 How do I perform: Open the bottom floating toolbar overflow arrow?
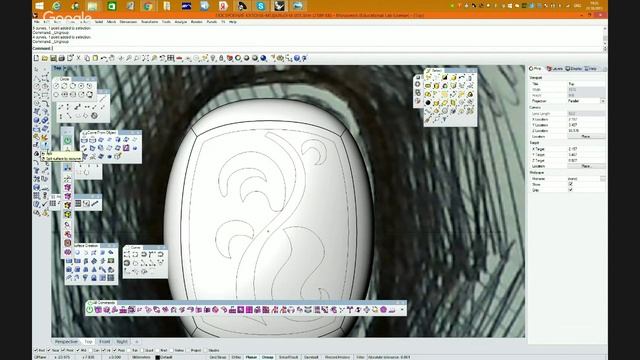pos(402,310)
